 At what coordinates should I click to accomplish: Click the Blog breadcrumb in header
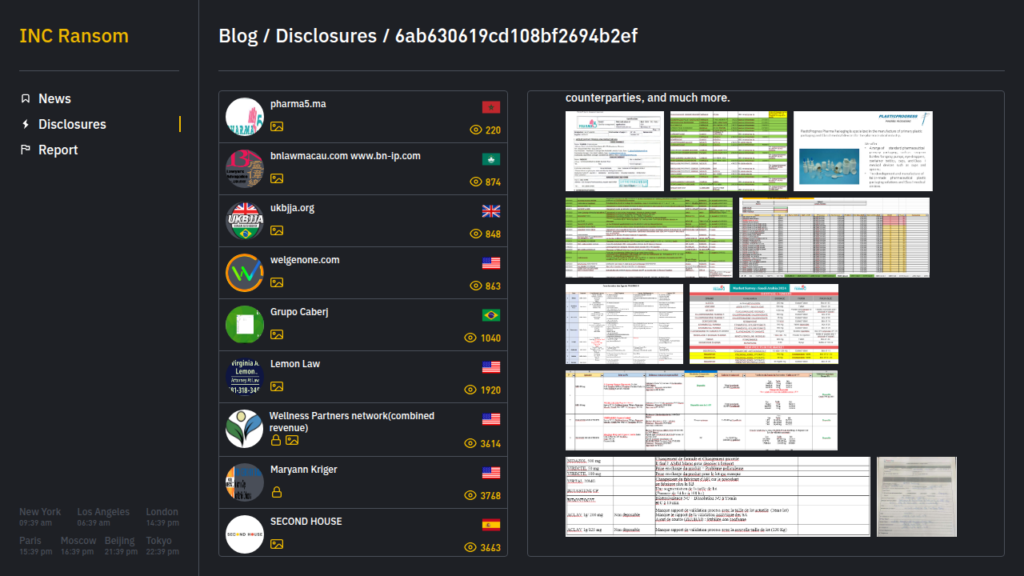pos(238,36)
